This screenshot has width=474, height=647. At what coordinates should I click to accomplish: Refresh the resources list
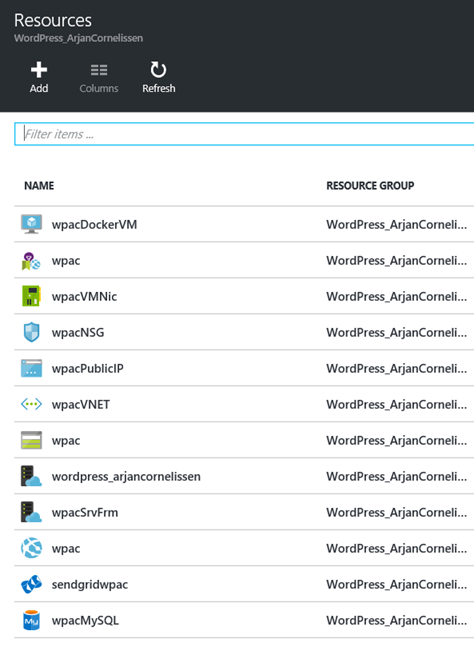click(x=158, y=78)
